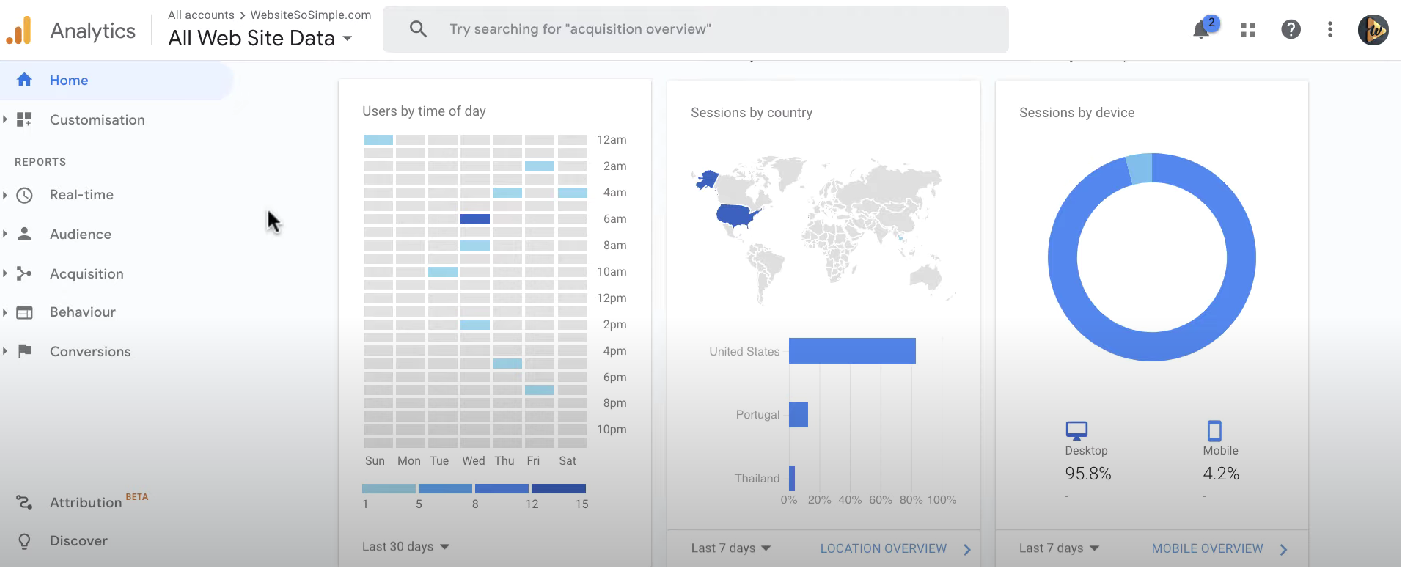Click the United States sessions bar

tap(852, 351)
